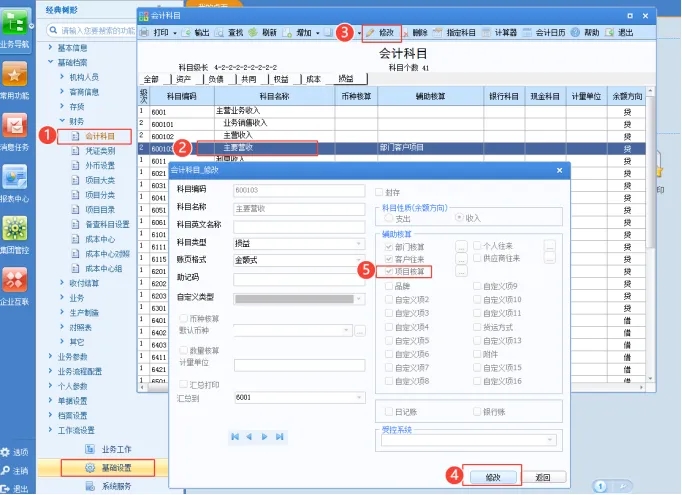Screen dimensions: 682x495
Task: Open the 企业互联 sidebar icon
Action: coord(15,280)
